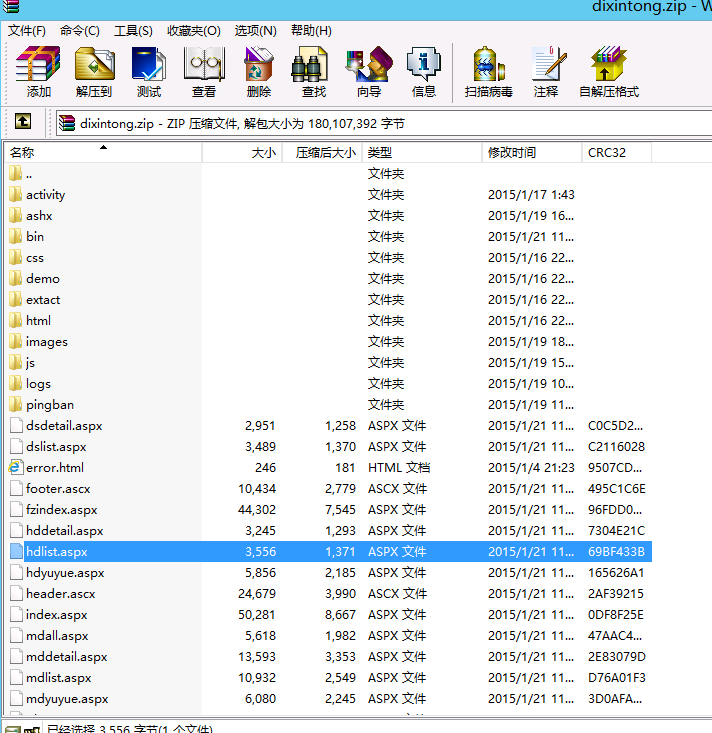Click the logs folder icon

(15, 383)
